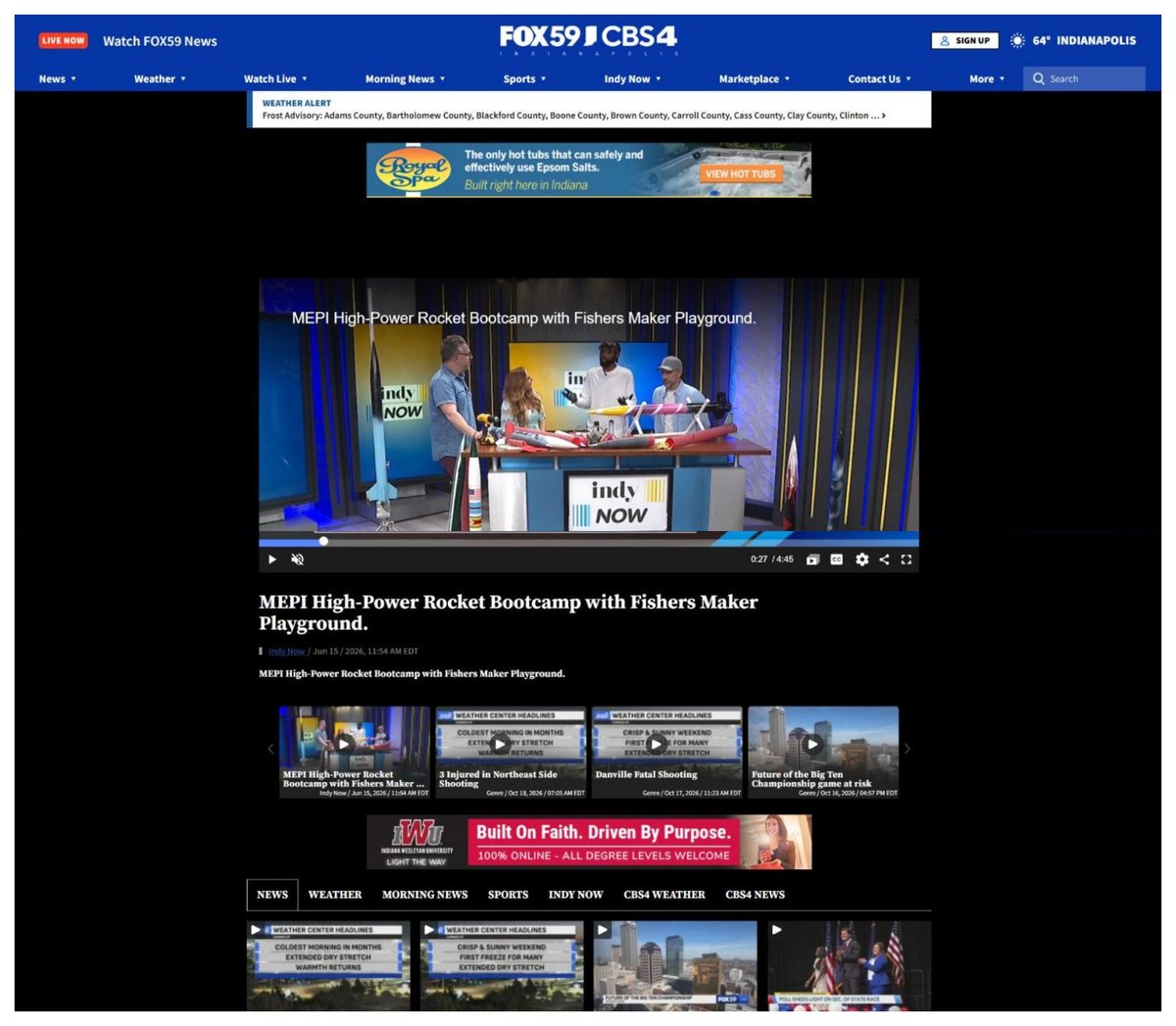Select the SPORTS tab
Image resolution: width=1176 pixels, height=1026 pixels.
pos(508,895)
